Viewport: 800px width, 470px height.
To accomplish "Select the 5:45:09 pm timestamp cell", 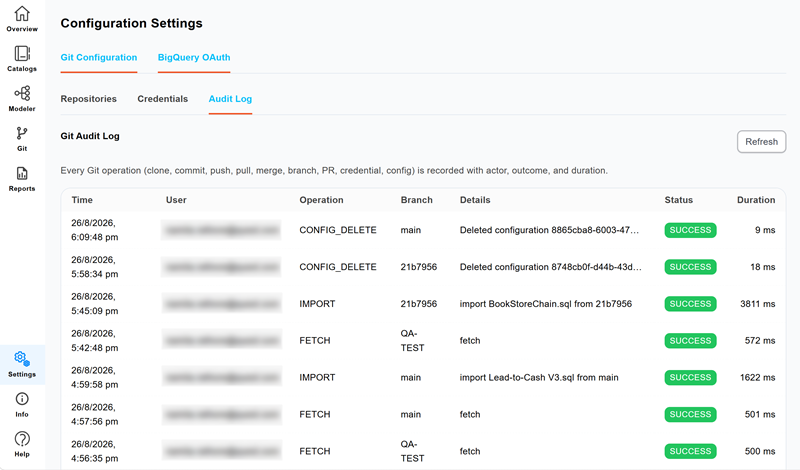I will [x=95, y=304].
